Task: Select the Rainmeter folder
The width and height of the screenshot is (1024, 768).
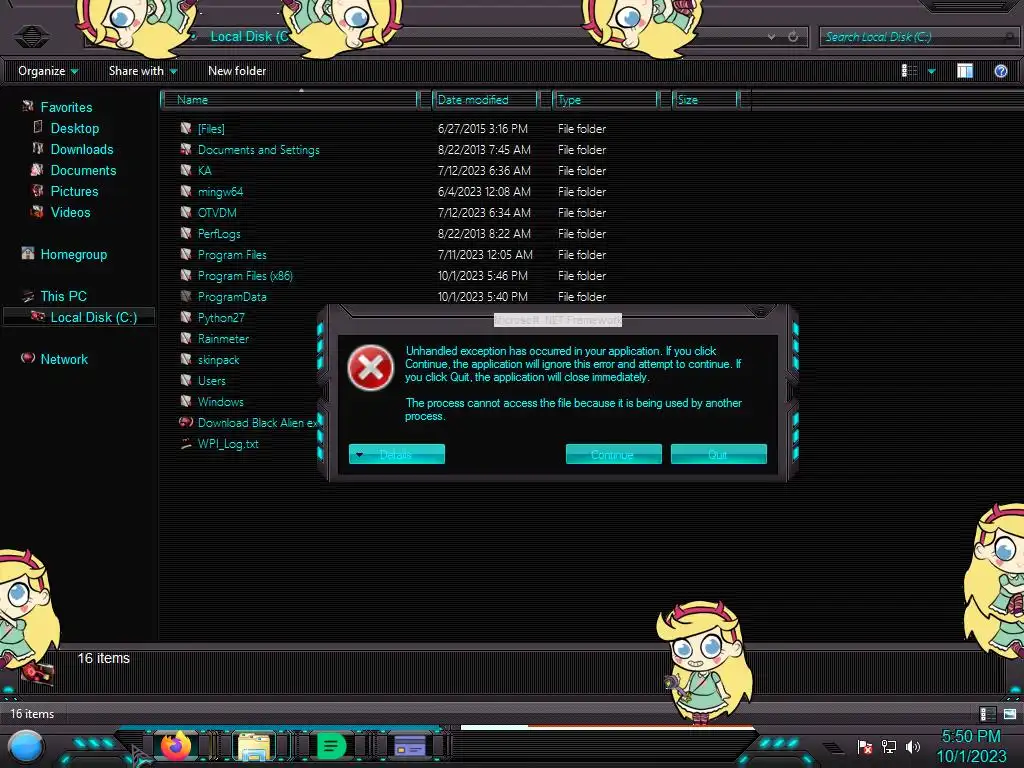Action: pos(223,338)
